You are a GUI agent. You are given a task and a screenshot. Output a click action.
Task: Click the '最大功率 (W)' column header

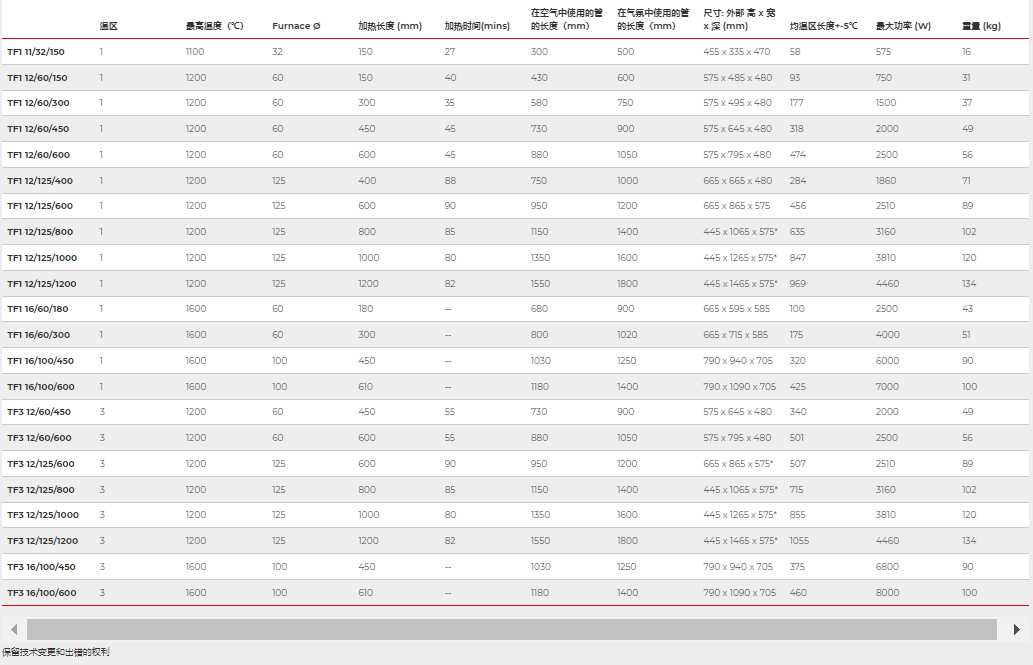point(903,26)
